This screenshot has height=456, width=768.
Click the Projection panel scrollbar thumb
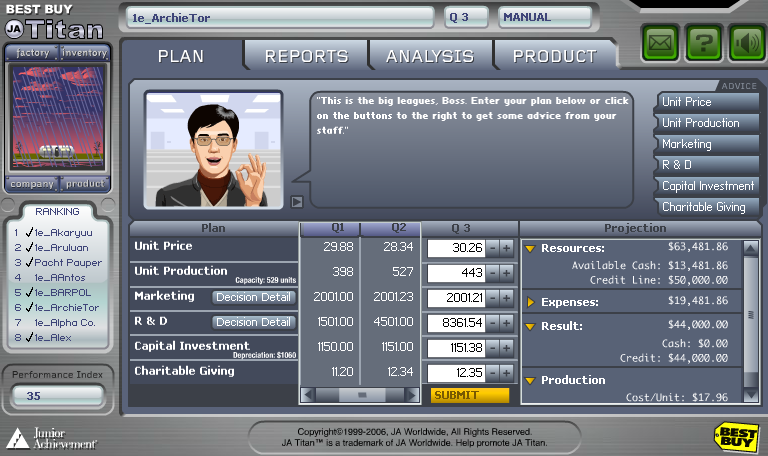tap(751, 315)
